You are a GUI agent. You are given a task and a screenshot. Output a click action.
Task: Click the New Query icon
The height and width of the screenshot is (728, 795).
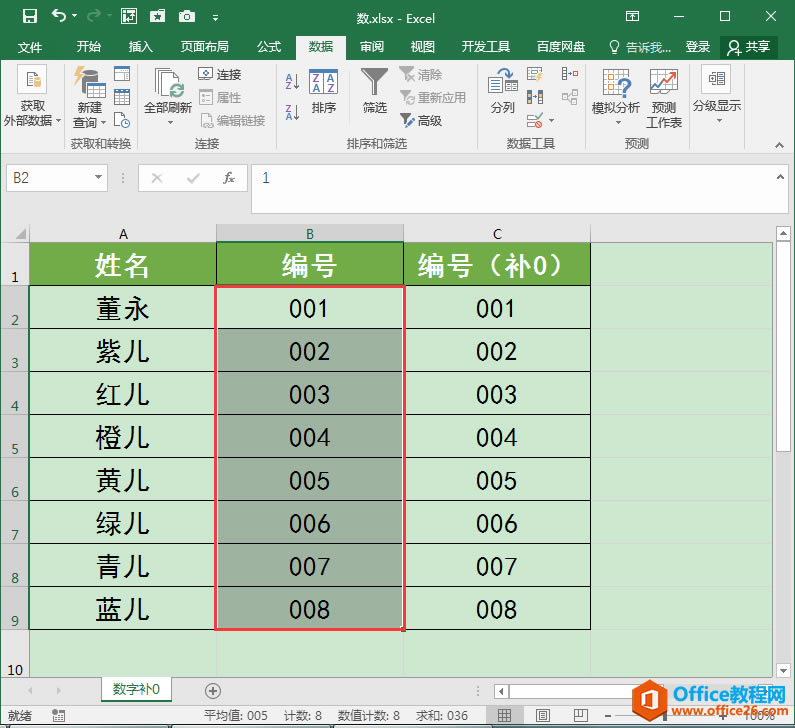pos(89,81)
